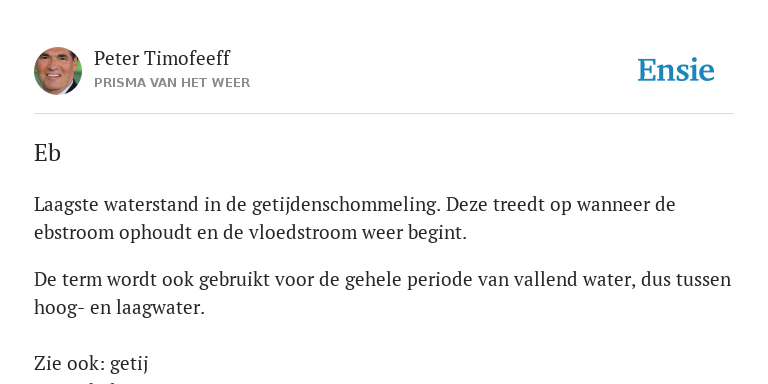Follow the "getij" reference after Zie ook
The image size is (768, 384).
tap(129, 364)
